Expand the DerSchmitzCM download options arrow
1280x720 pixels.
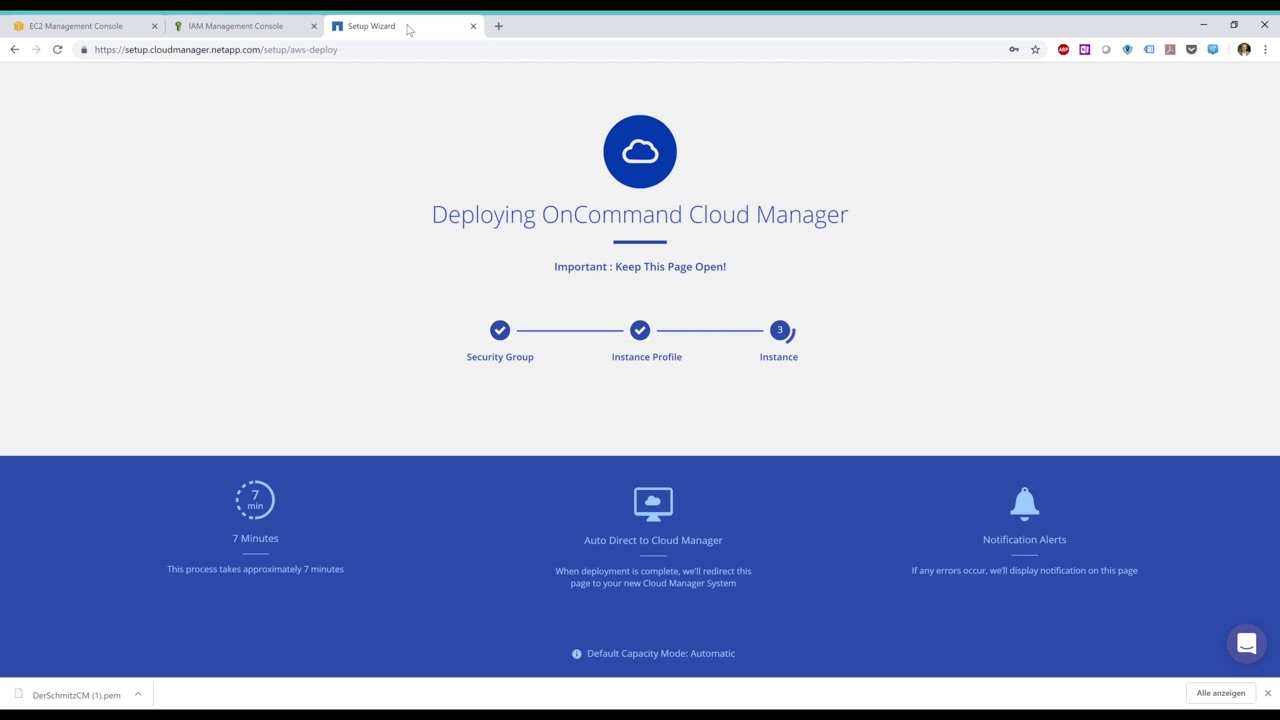pos(138,694)
